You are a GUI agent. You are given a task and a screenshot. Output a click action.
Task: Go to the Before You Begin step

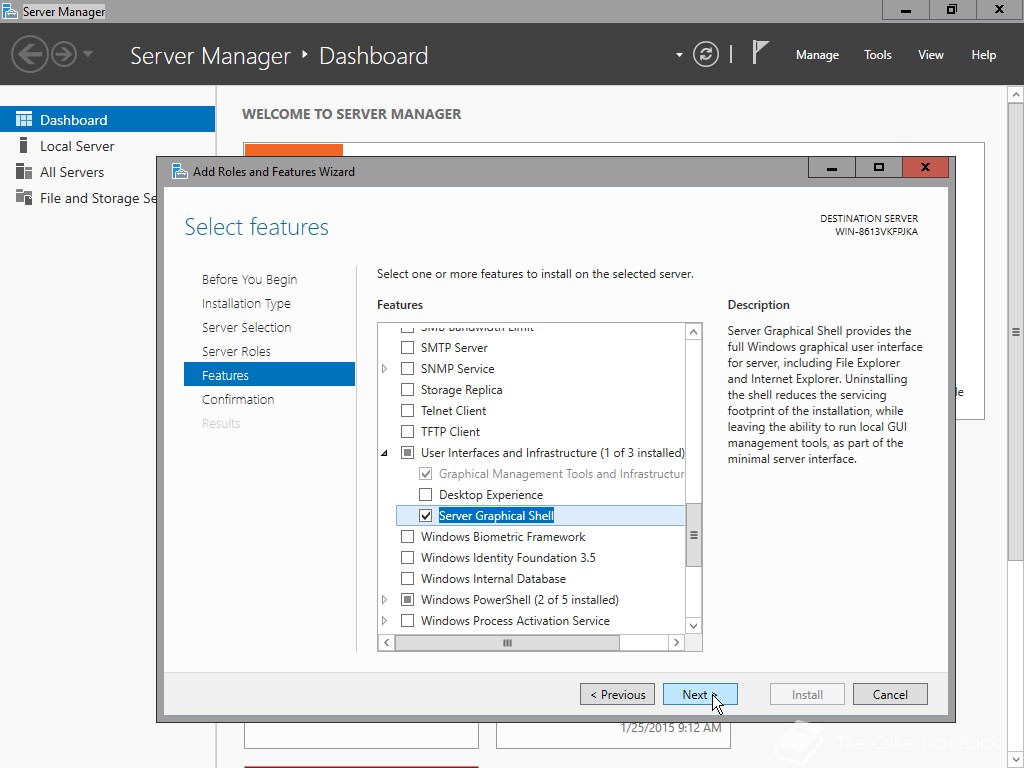(249, 280)
